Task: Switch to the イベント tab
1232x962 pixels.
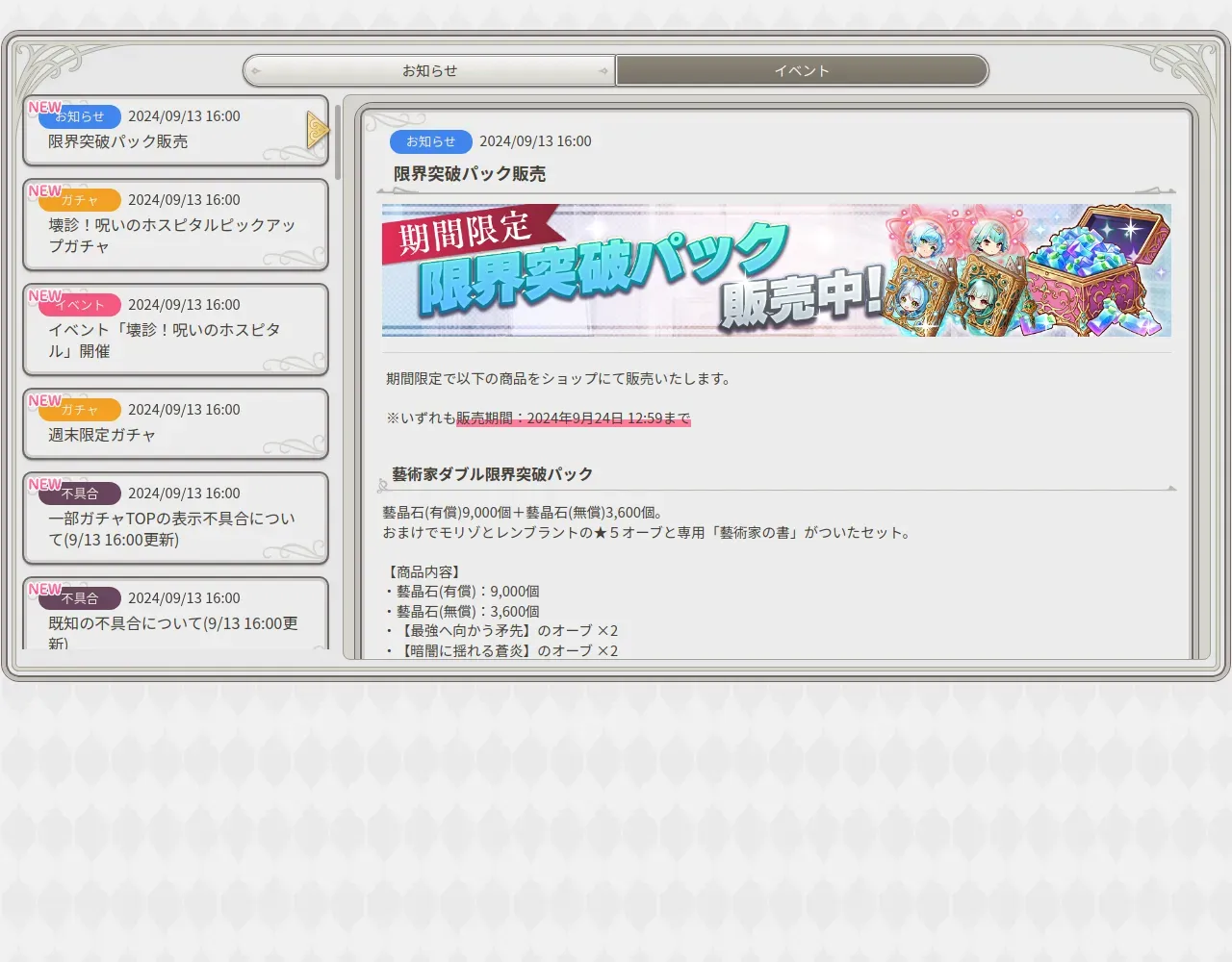Action: pos(802,70)
